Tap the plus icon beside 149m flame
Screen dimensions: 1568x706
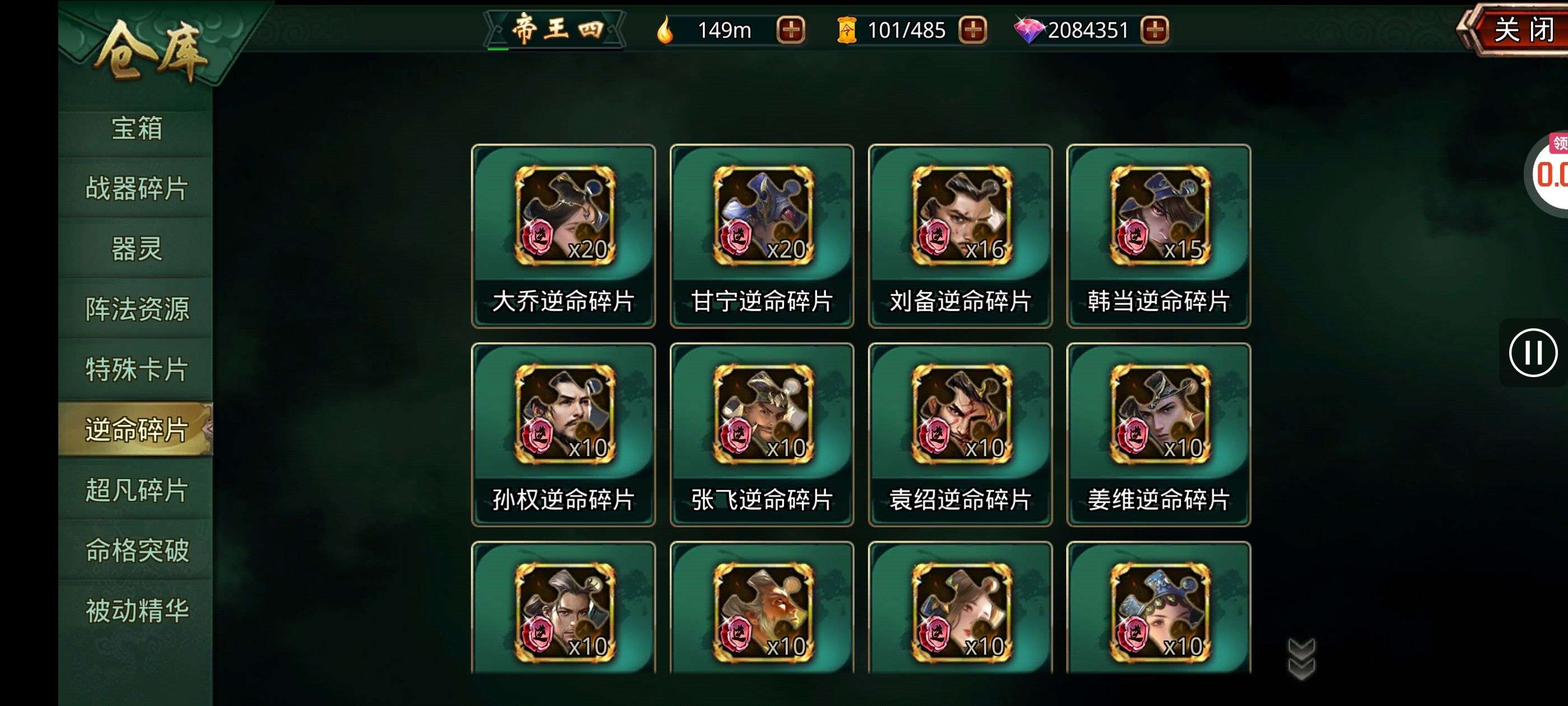(x=791, y=29)
